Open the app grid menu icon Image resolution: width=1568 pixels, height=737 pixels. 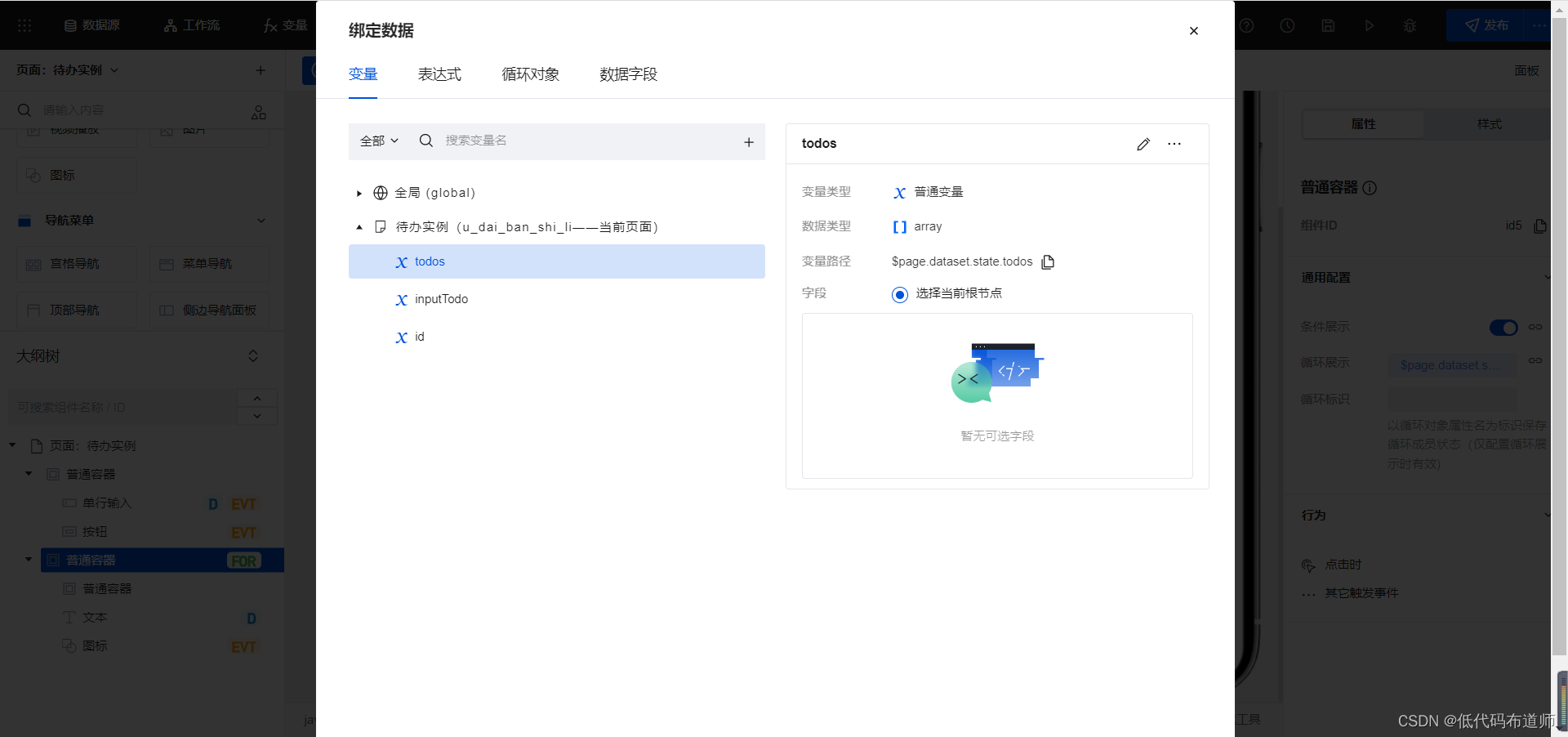(24, 25)
